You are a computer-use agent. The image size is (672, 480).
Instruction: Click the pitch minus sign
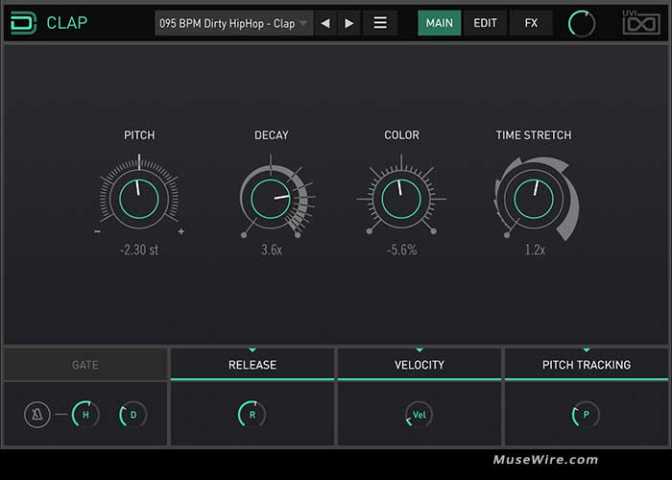97,231
